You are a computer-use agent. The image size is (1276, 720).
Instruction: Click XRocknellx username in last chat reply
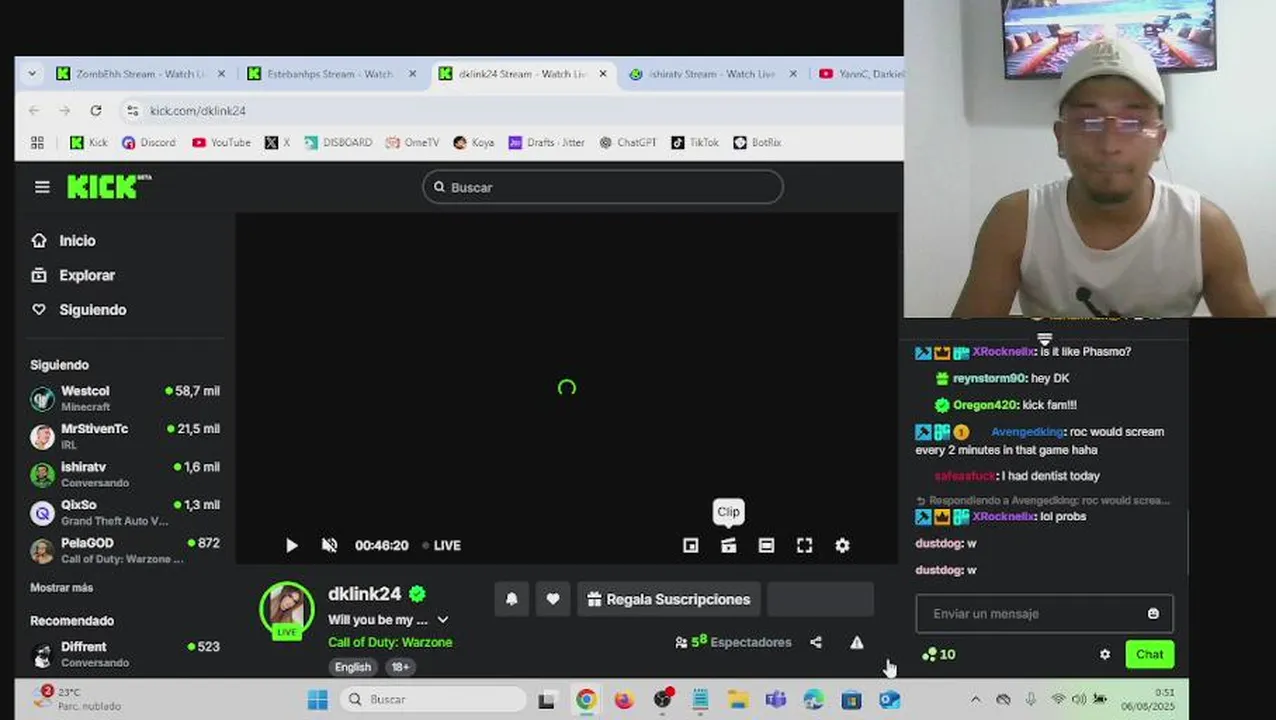pos(1003,517)
